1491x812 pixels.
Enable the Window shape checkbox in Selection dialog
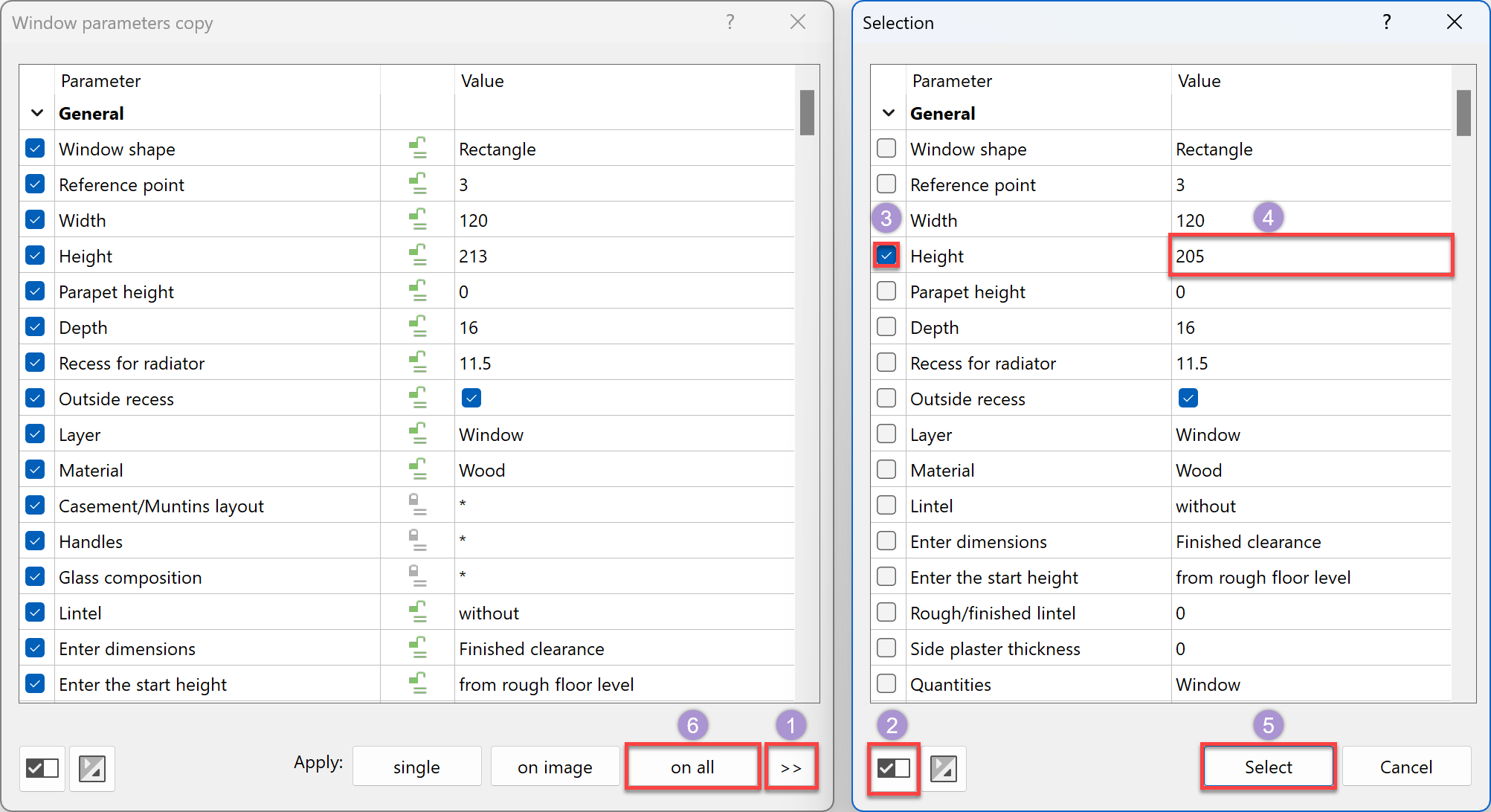click(x=886, y=148)
